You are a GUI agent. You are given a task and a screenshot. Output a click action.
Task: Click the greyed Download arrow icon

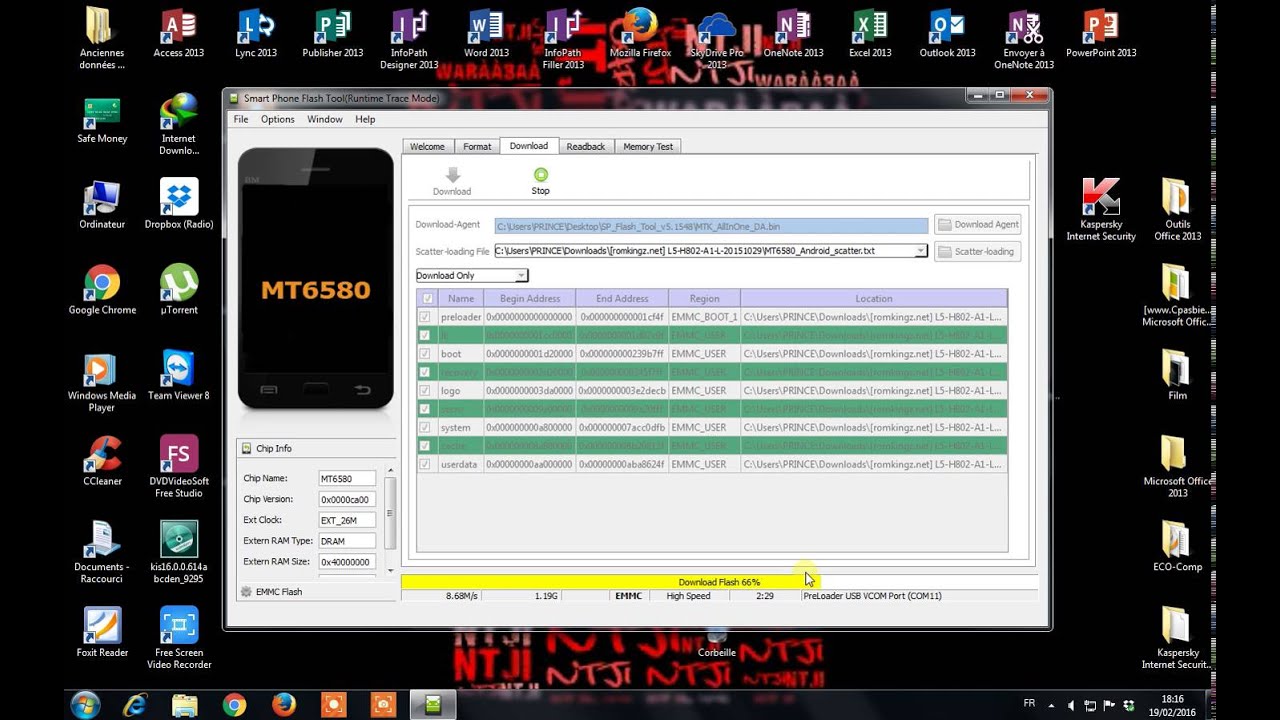[452, 175]
